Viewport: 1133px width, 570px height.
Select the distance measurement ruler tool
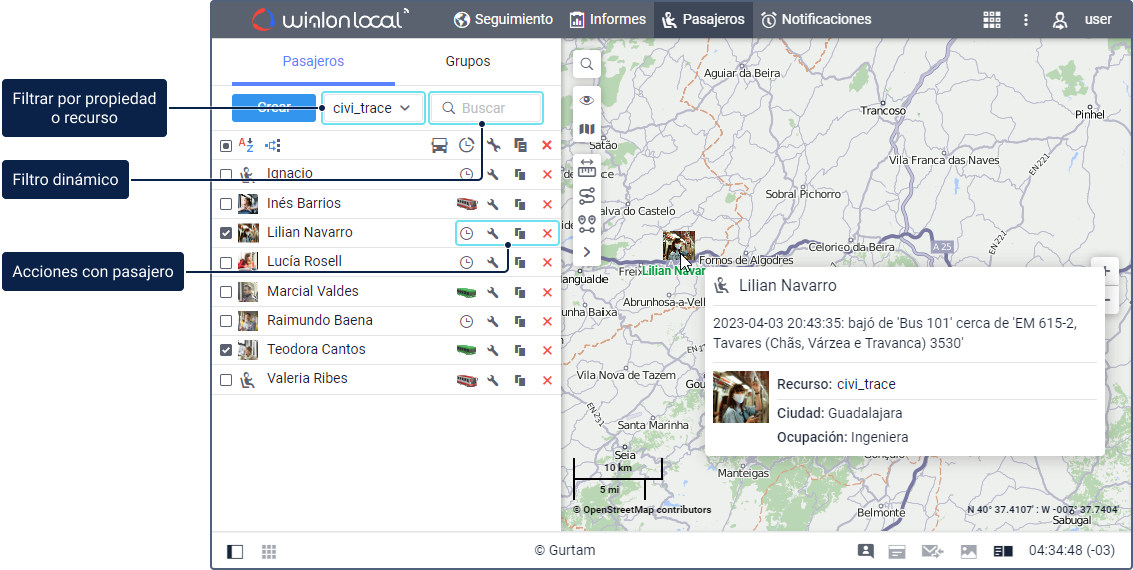click(587, 167)
